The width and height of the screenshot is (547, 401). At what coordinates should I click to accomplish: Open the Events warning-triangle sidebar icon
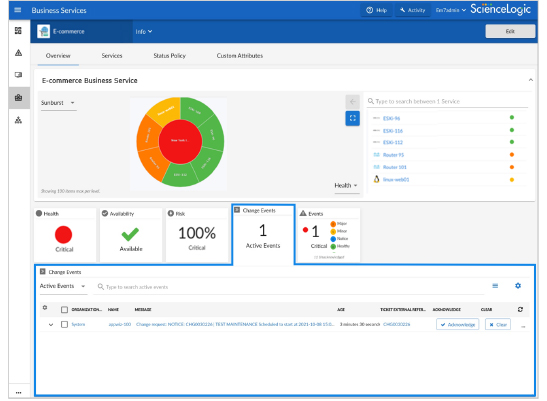[x=18, y=53]
